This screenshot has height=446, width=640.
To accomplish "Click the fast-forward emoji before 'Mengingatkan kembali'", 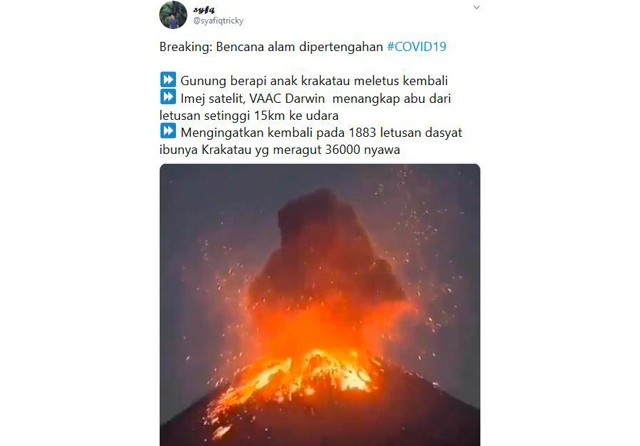I will [x=168, y=131].
